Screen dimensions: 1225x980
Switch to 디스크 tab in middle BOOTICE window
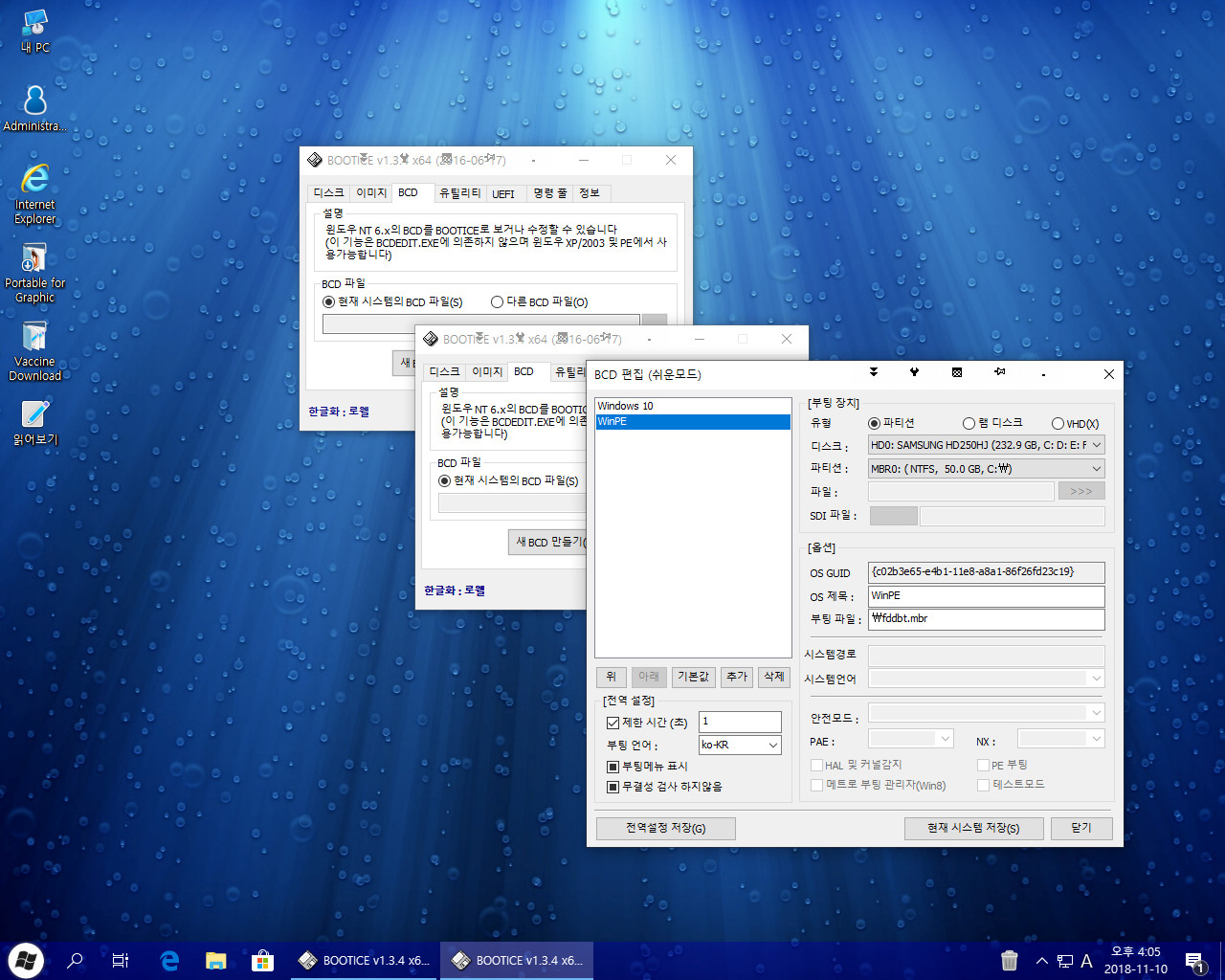click(444, 372)
